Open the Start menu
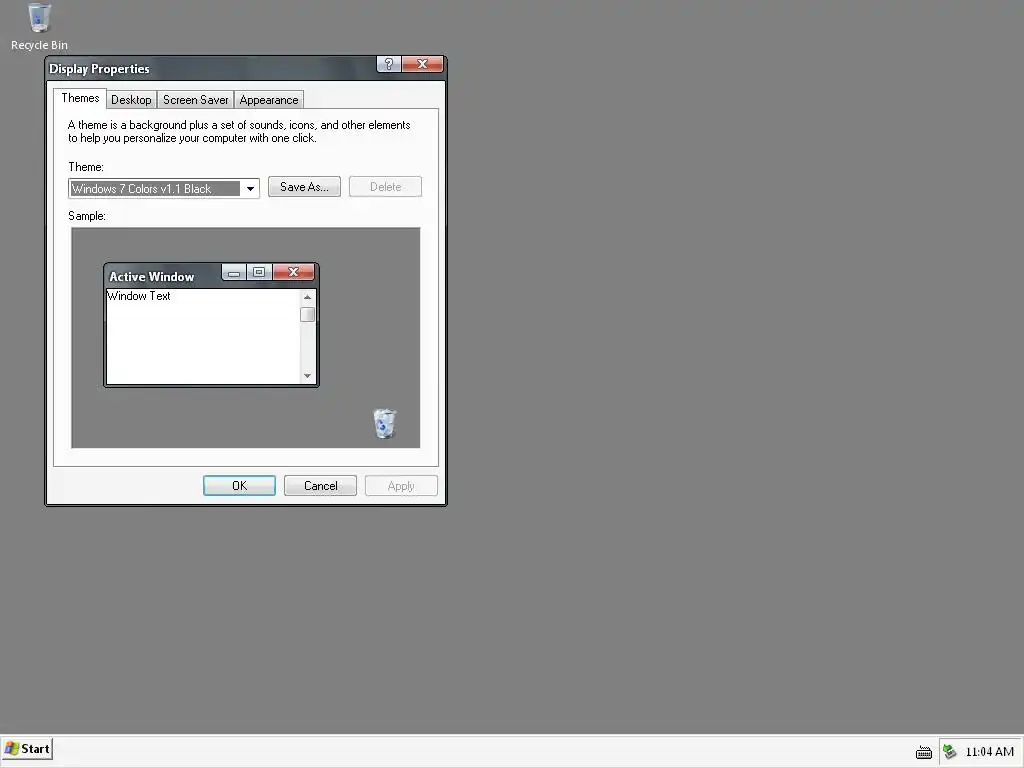1024x768 pixels. coord(27,749)
